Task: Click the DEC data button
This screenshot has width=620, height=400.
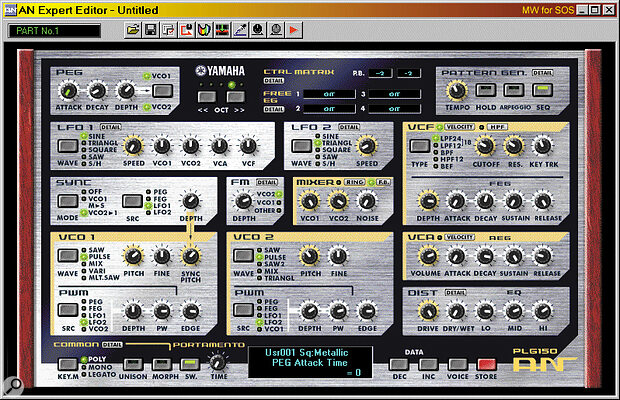Action: pyautogui.click(x=399, y=364)
